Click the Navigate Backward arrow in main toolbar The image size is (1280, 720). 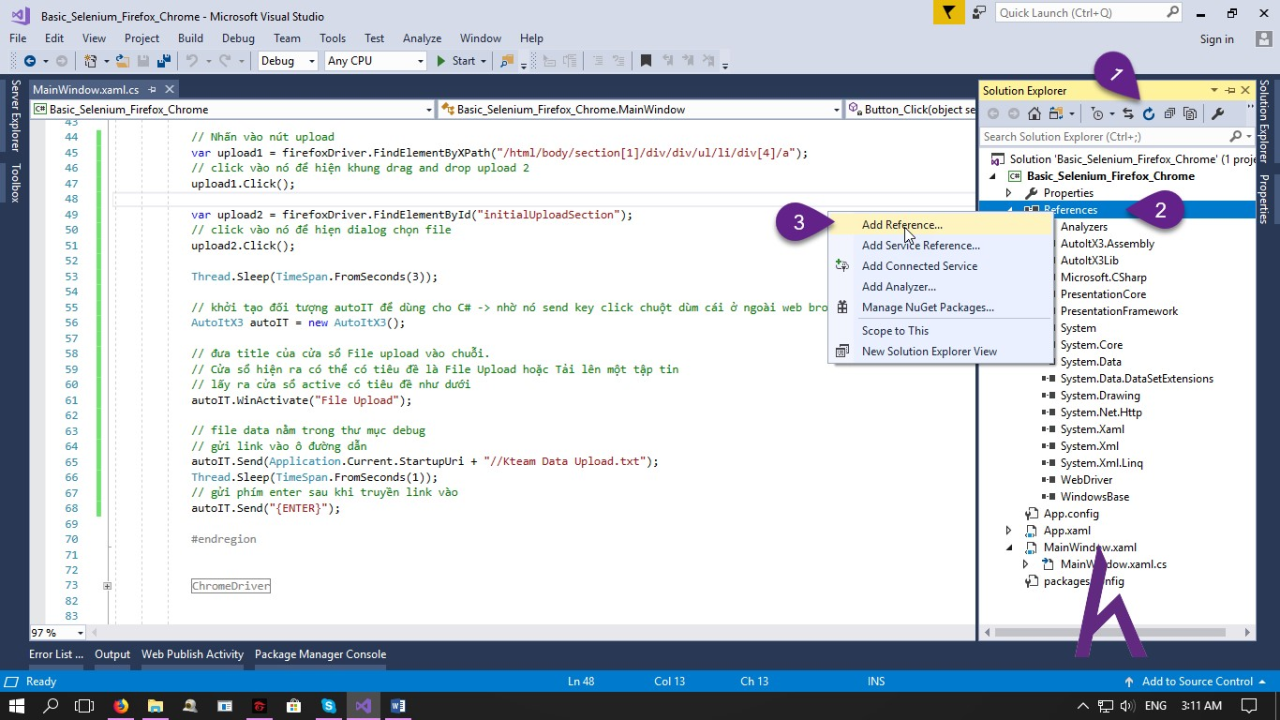tap(29, 61)
